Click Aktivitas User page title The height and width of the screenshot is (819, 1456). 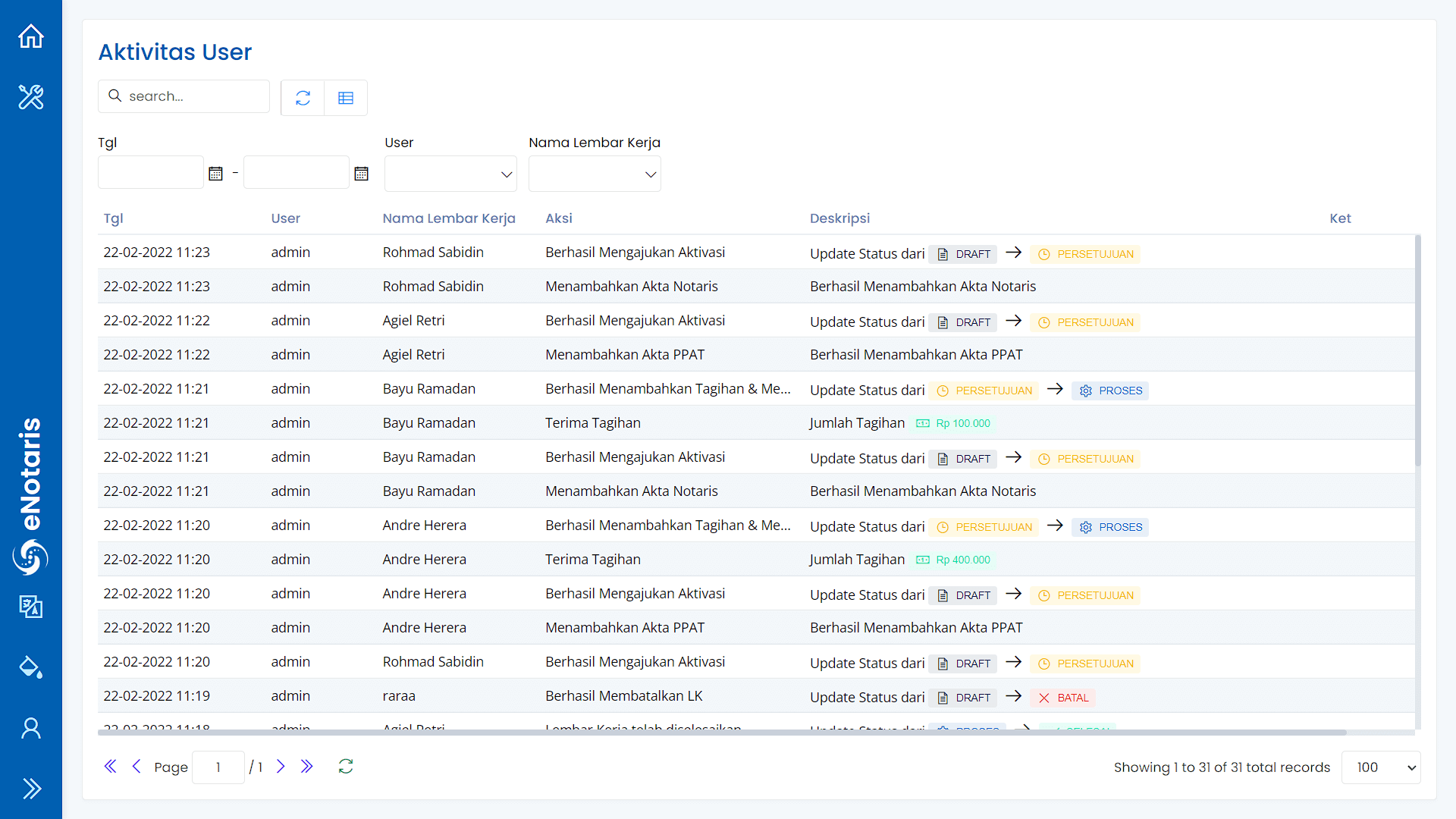[175, 52]
